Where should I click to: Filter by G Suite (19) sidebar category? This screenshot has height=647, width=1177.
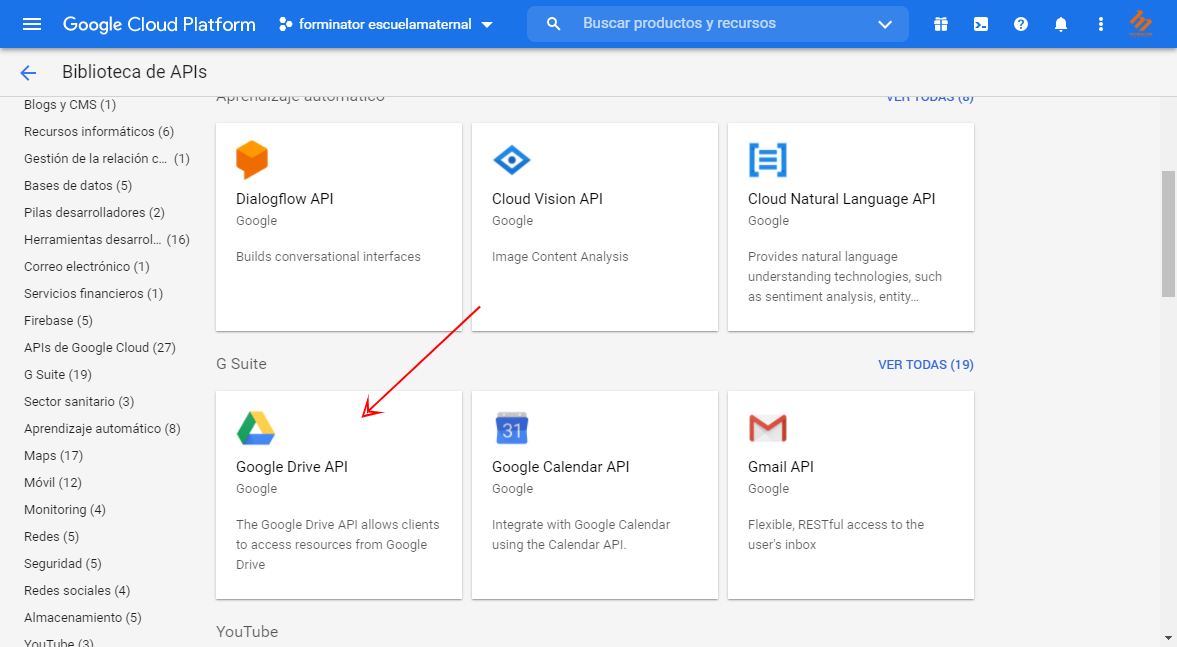[x=58, y=375]
